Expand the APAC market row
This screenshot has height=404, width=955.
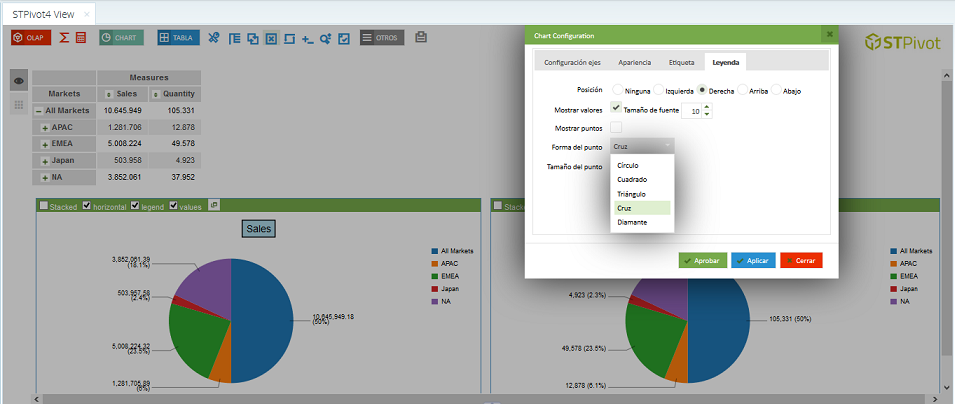point(45,128)
